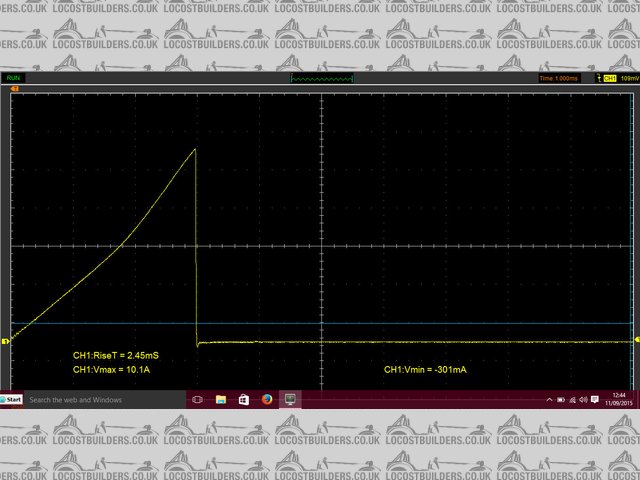Image resolution: width=640 pixels, height=480 pixels.
Task: Click the Search the web and Windows box
Action: click(x=75, y=400)
